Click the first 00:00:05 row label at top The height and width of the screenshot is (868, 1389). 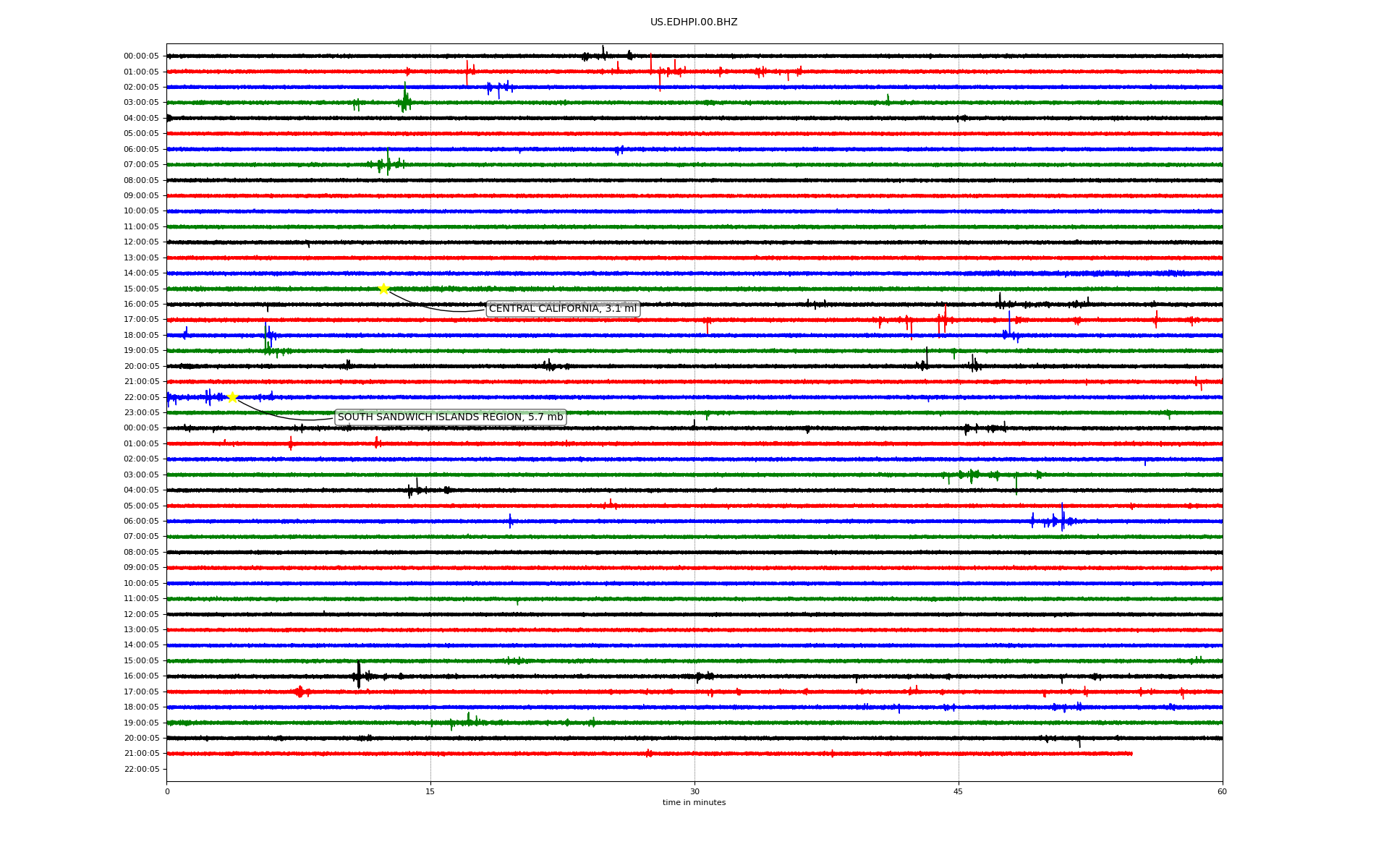[141, 56]
